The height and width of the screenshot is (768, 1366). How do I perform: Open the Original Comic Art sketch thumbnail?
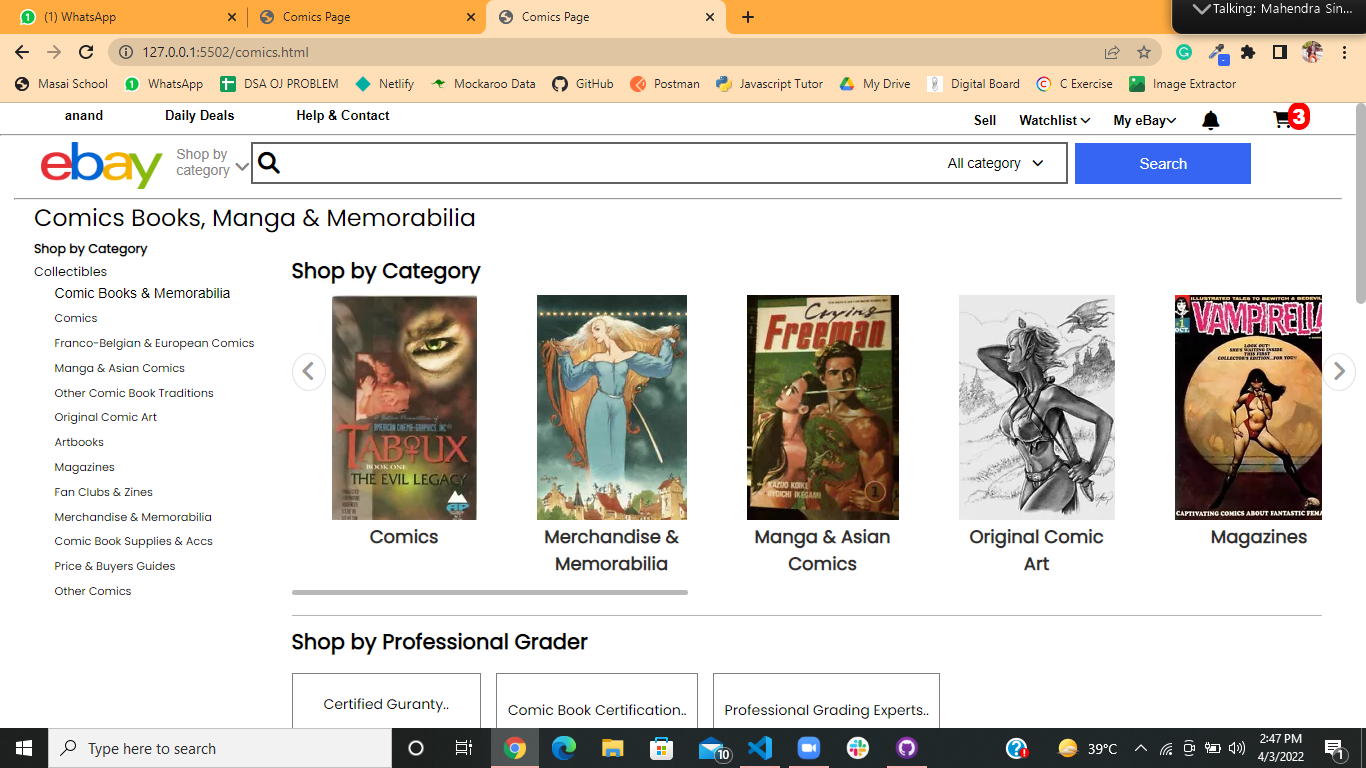[1037, 407]
